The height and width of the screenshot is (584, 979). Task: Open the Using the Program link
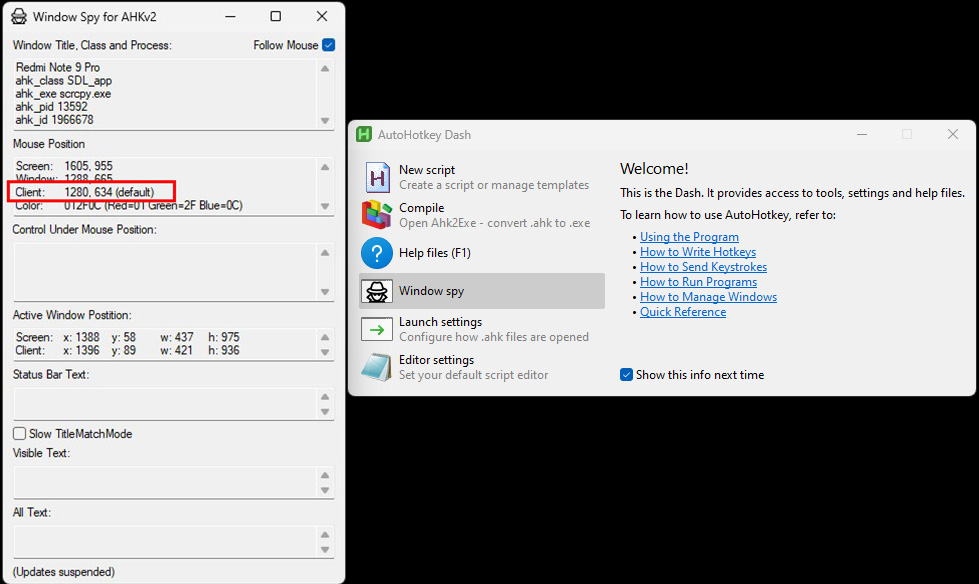pos(689,237)
